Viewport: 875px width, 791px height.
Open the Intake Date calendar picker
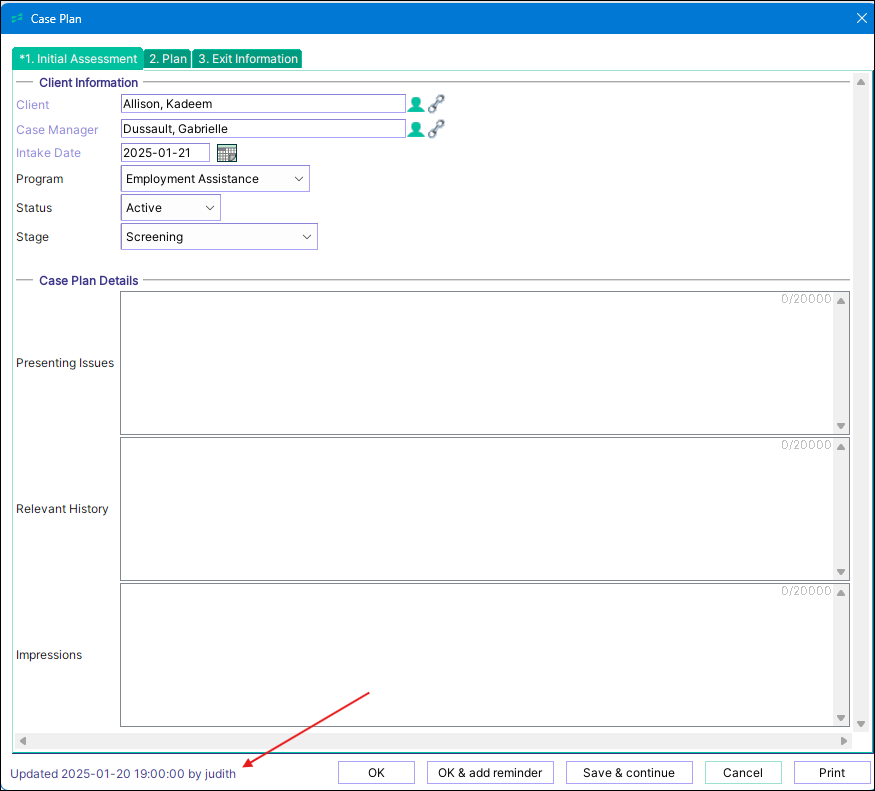pos(227,153)
